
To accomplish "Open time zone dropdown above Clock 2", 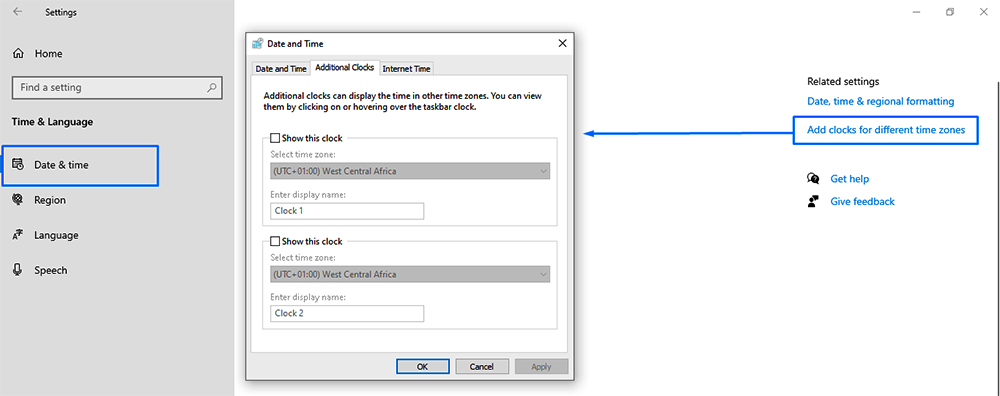I will [410, 274].
